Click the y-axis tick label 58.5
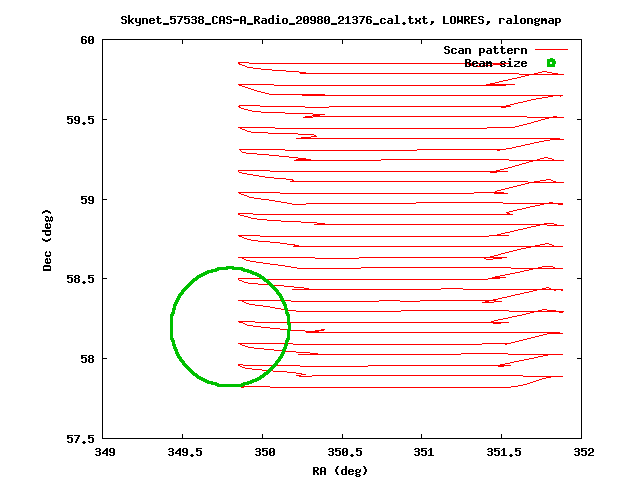640x480 pixels. 80,279
